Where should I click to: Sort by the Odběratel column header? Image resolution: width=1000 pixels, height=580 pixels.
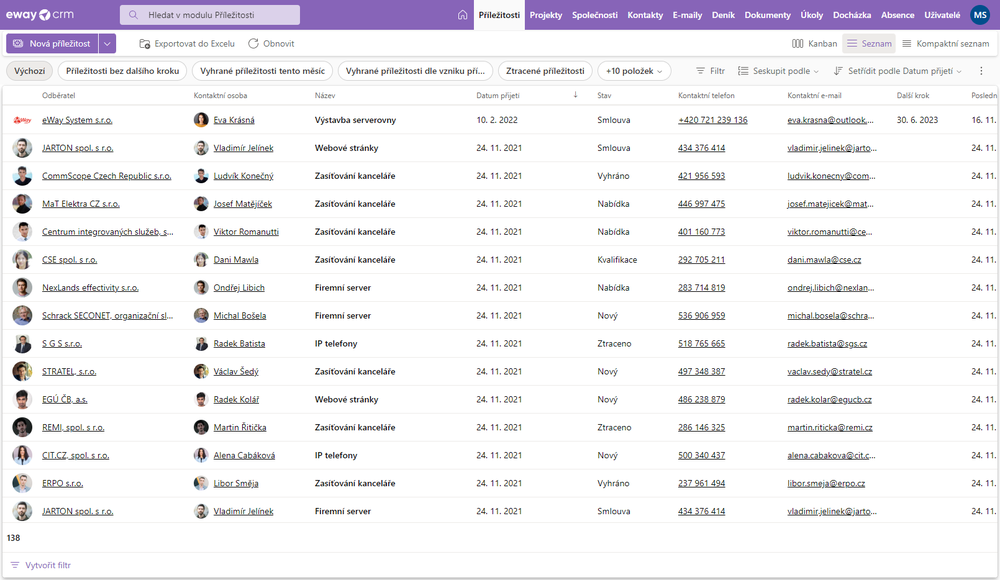point(59,95)
